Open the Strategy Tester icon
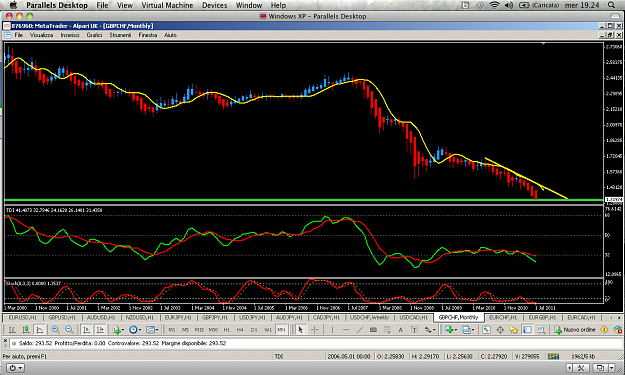 click(x=541, y=330)
